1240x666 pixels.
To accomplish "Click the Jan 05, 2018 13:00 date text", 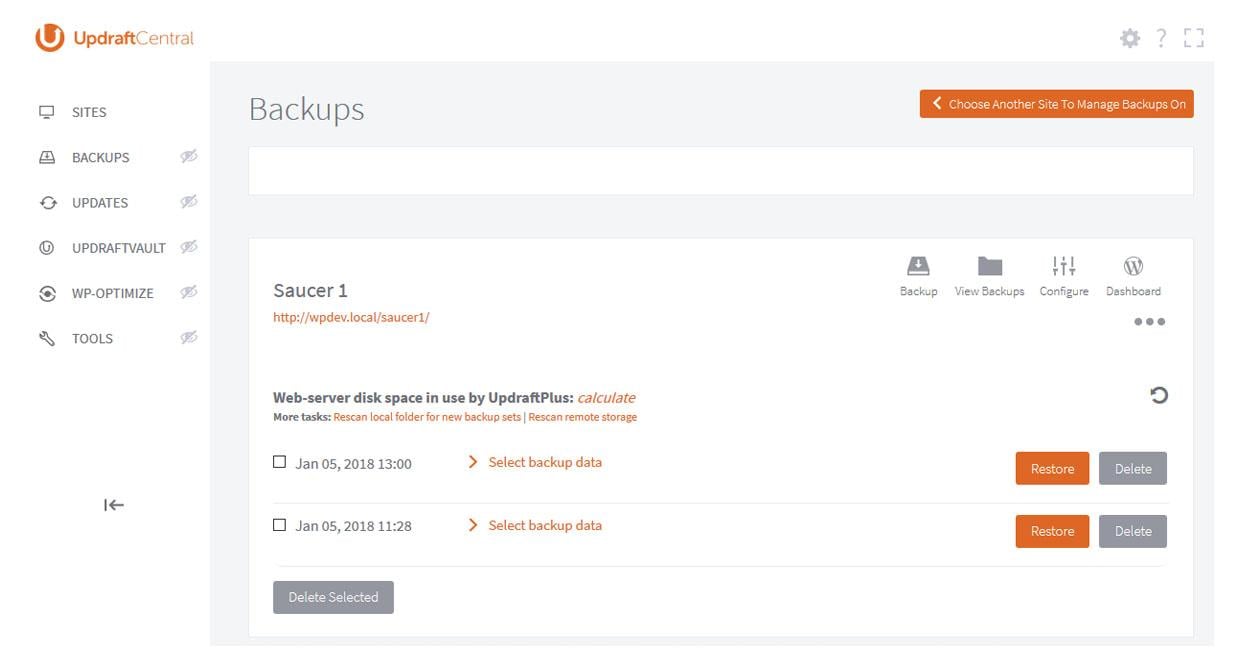I will [x=353, y=463].
